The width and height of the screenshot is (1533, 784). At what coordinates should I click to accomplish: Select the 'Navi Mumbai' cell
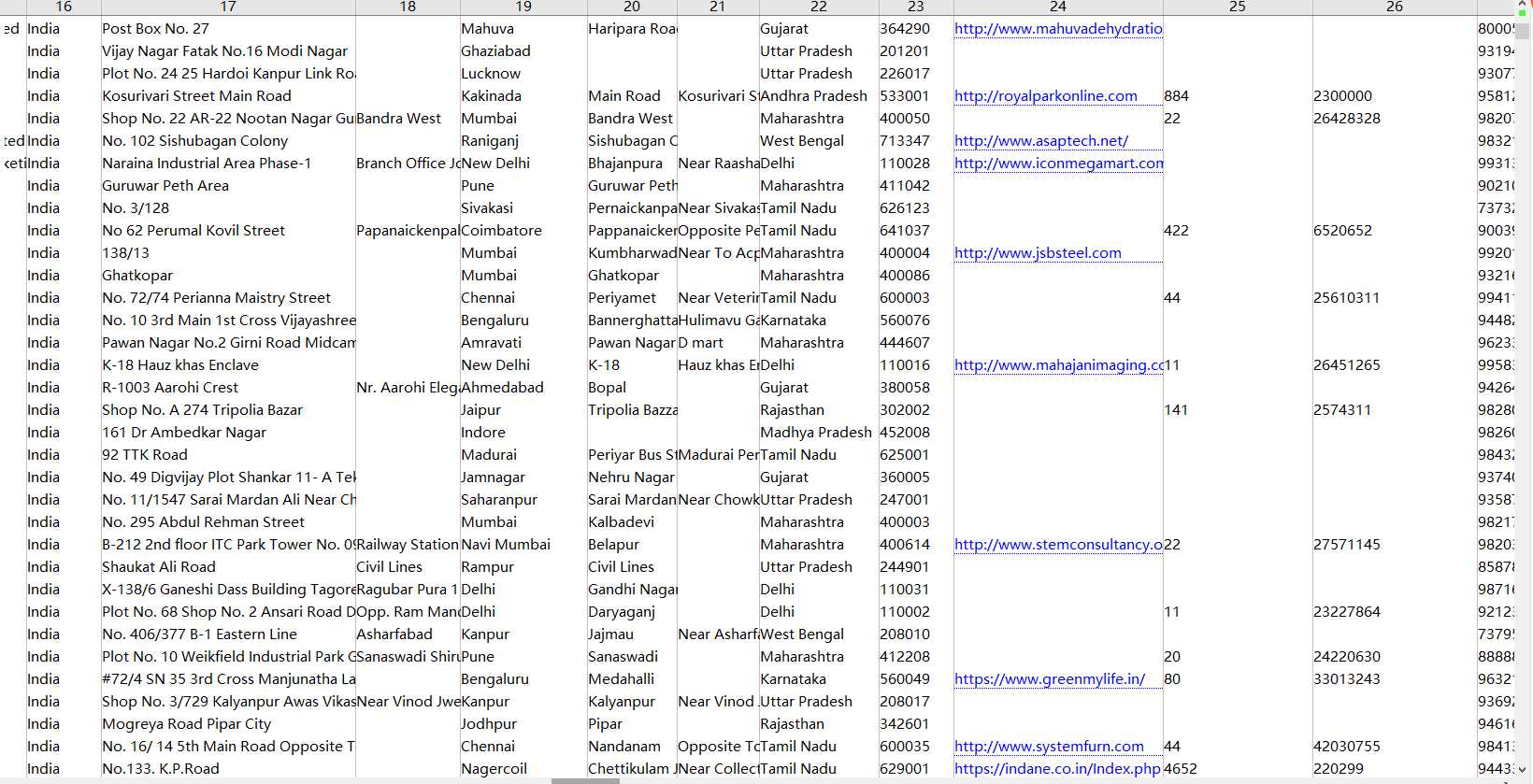(523, 545)
